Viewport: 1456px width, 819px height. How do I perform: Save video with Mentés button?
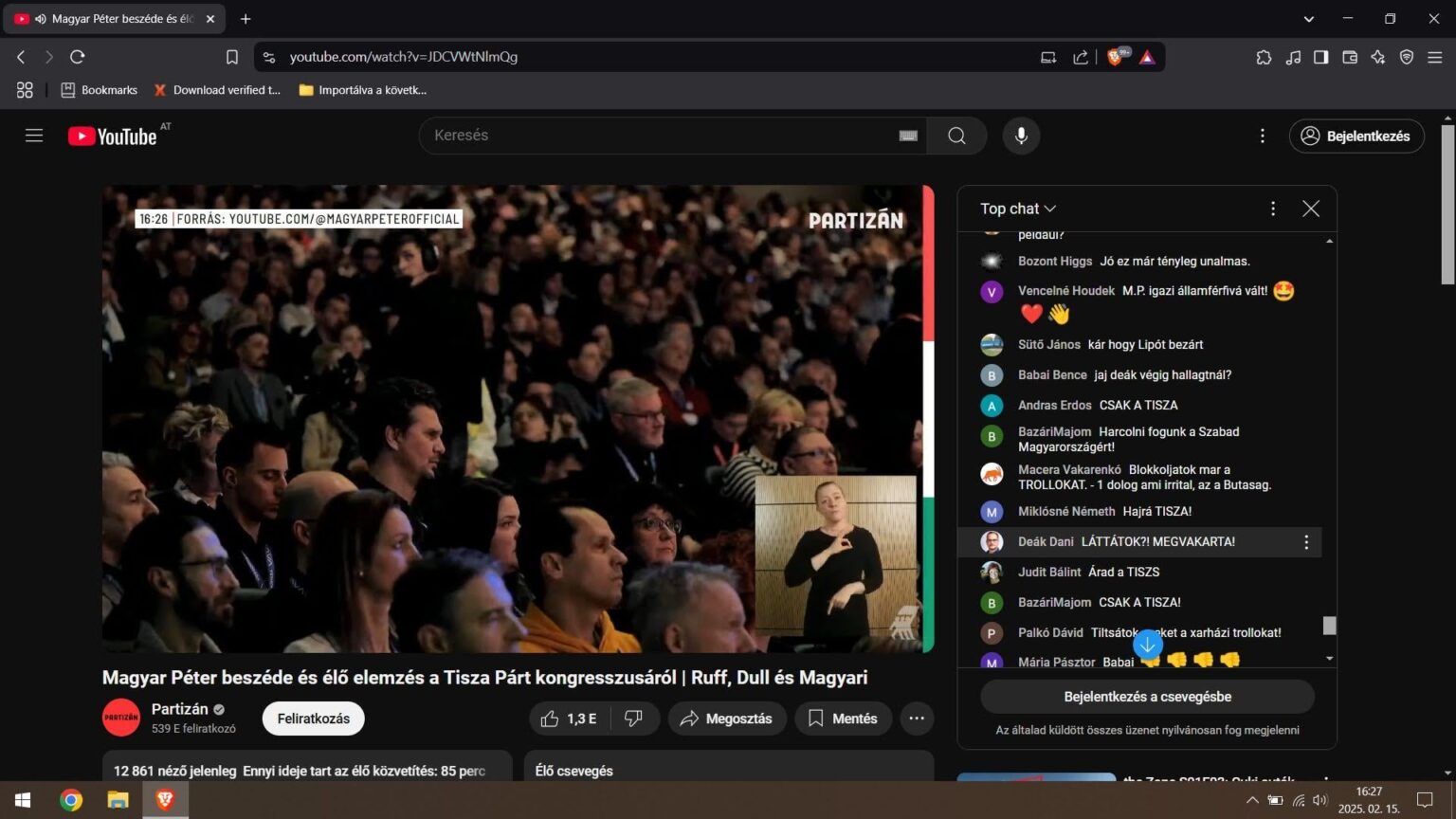pyautogui.click(x=843, y=719)
